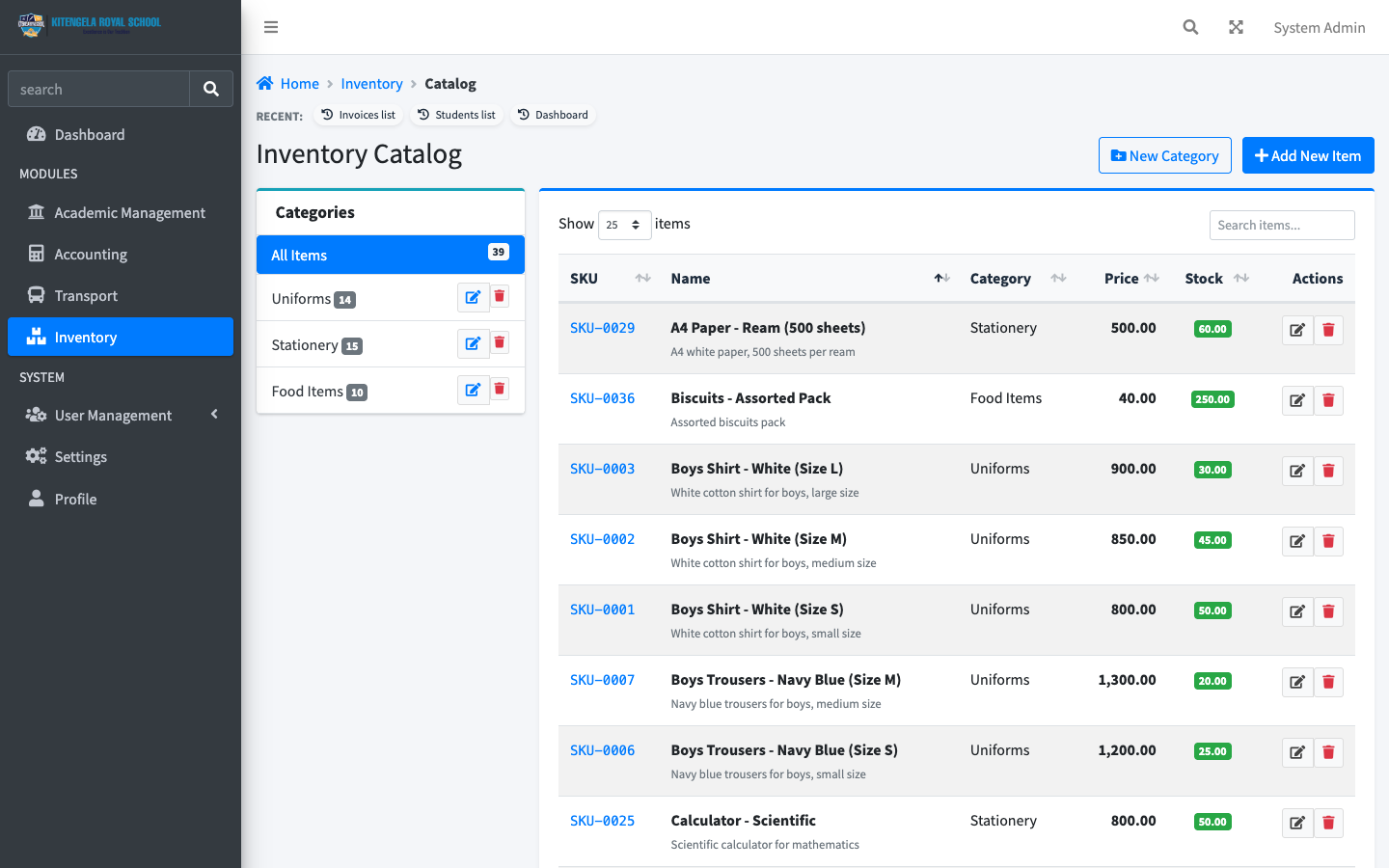Open the Show 25 items dropdown
This screenshot has width=1389, height=868.
click(x=624, y=225)
